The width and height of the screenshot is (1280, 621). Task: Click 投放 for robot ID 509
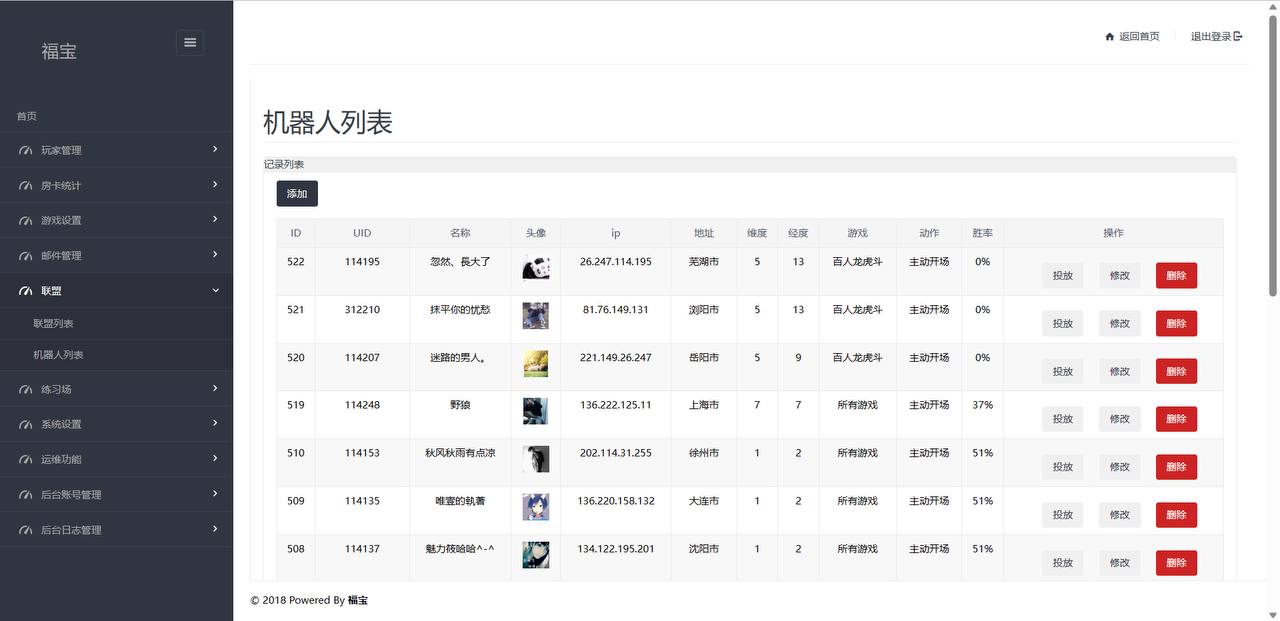coord(1062,515)
